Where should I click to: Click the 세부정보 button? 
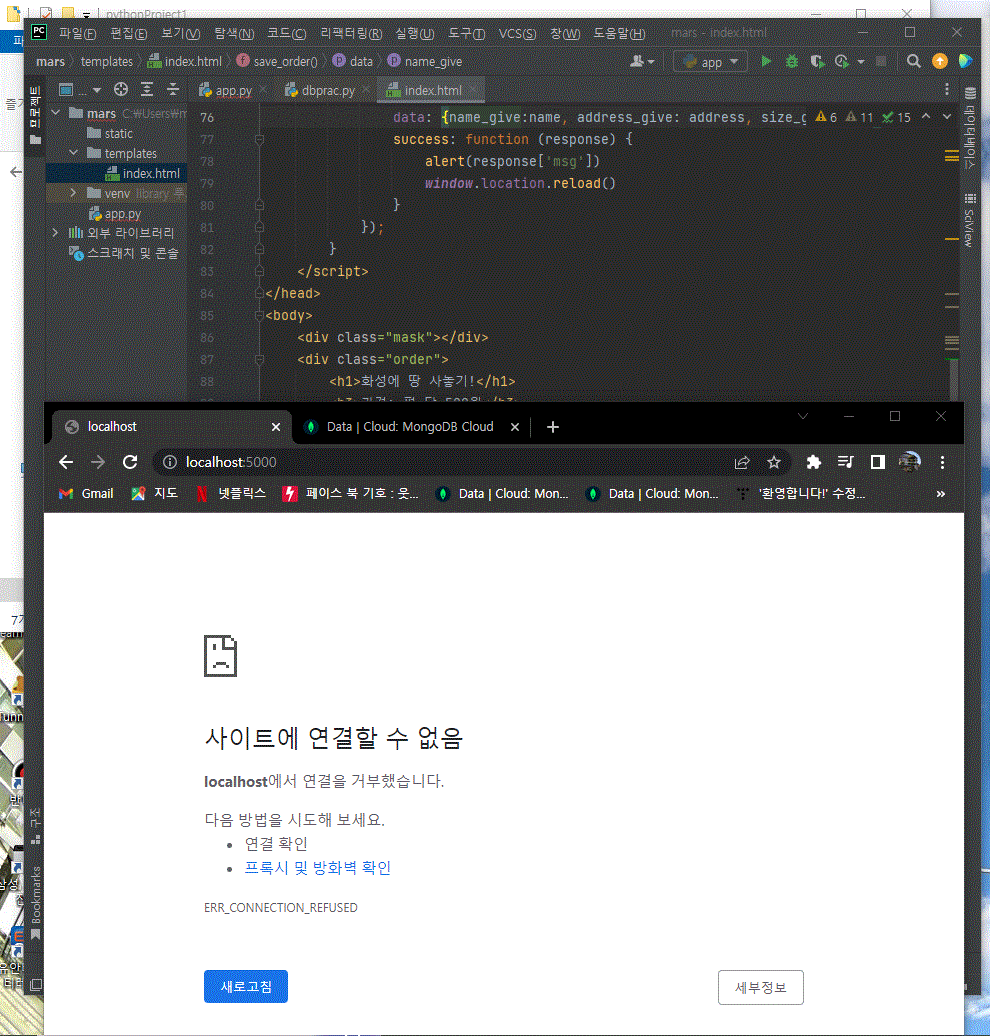point(761,987)
